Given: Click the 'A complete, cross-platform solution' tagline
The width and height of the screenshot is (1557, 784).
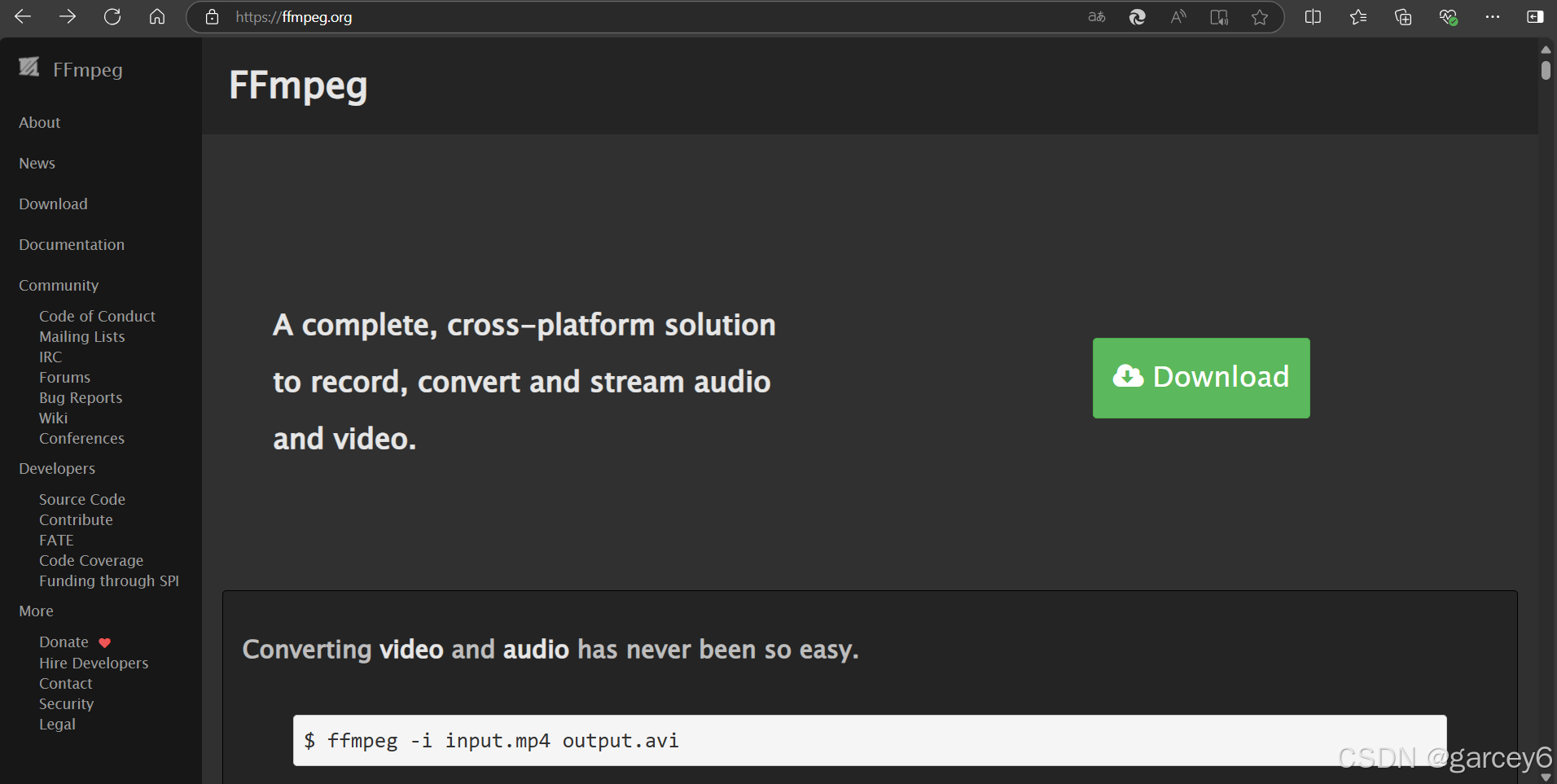Looking at the screenshot, I should coord(524,382).
